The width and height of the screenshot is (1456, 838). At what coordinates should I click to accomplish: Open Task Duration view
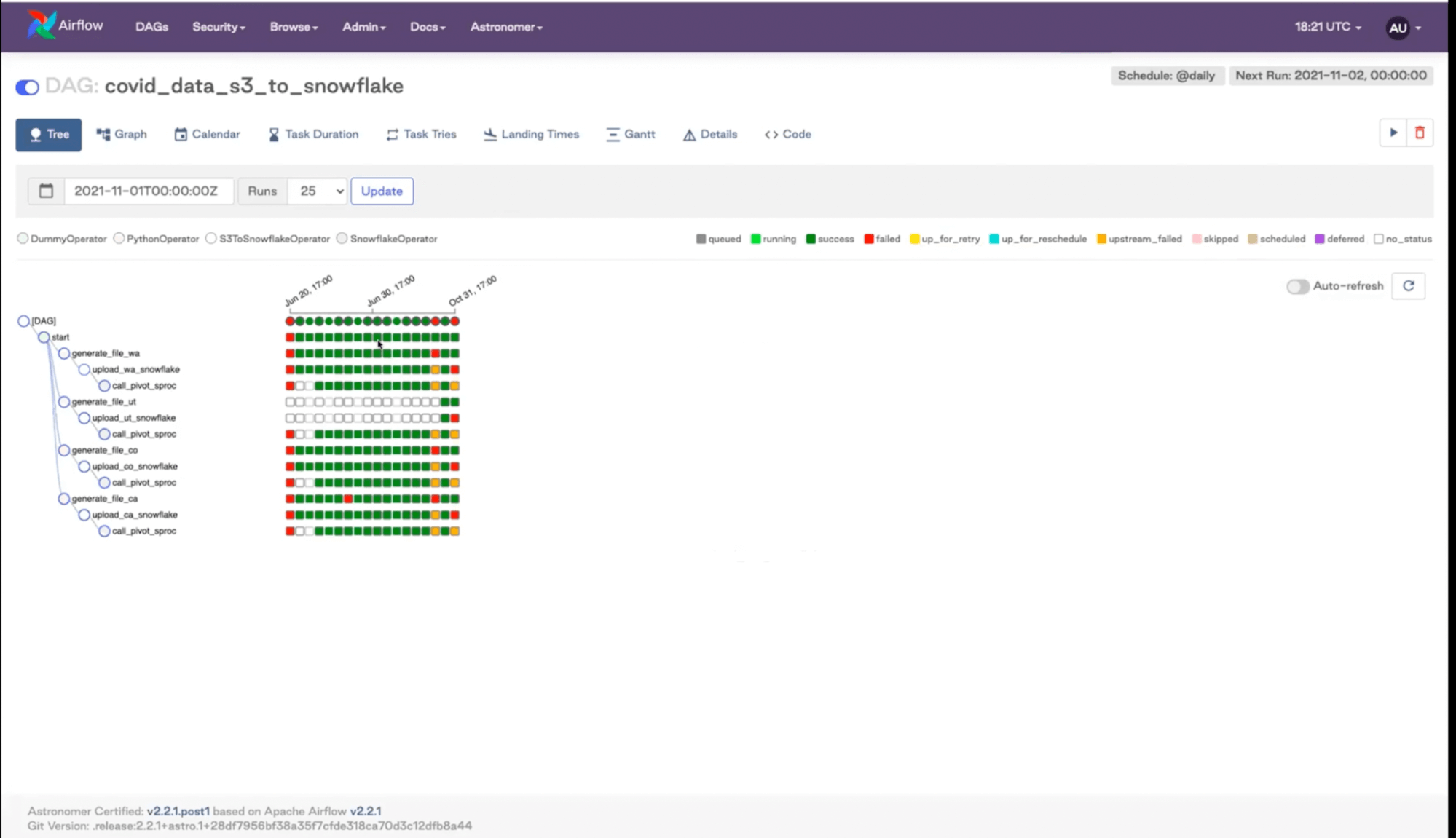[313, 135]
